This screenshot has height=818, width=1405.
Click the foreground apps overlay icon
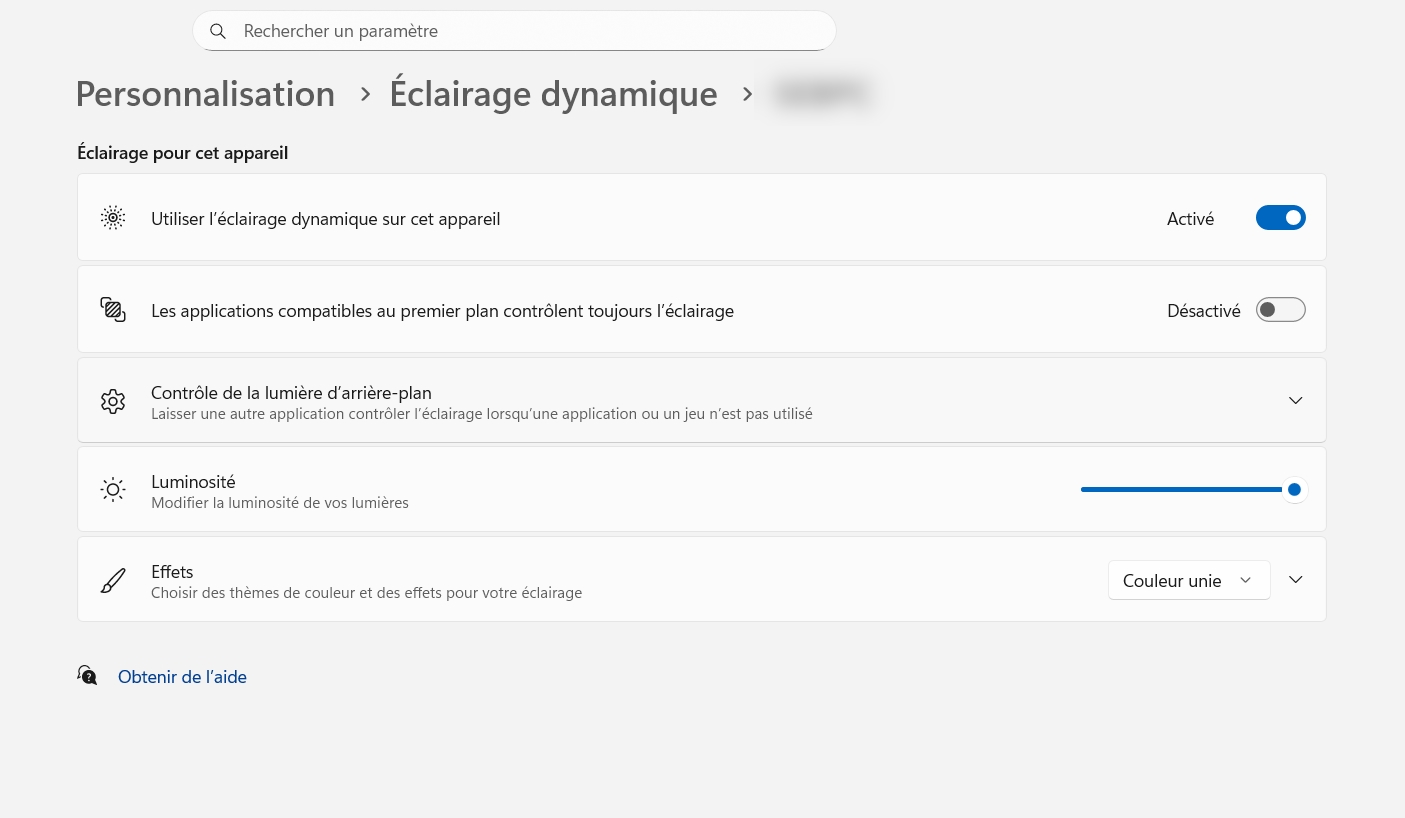click(113, 310)
